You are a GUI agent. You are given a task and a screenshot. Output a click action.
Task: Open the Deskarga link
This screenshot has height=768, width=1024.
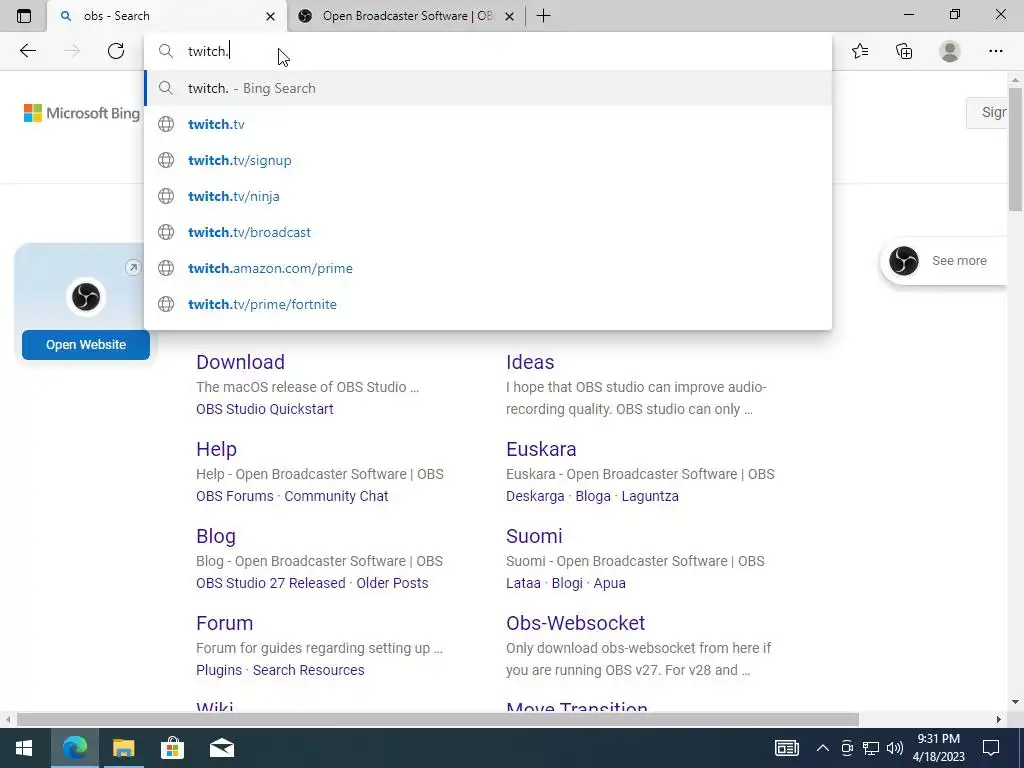(535, 496)
